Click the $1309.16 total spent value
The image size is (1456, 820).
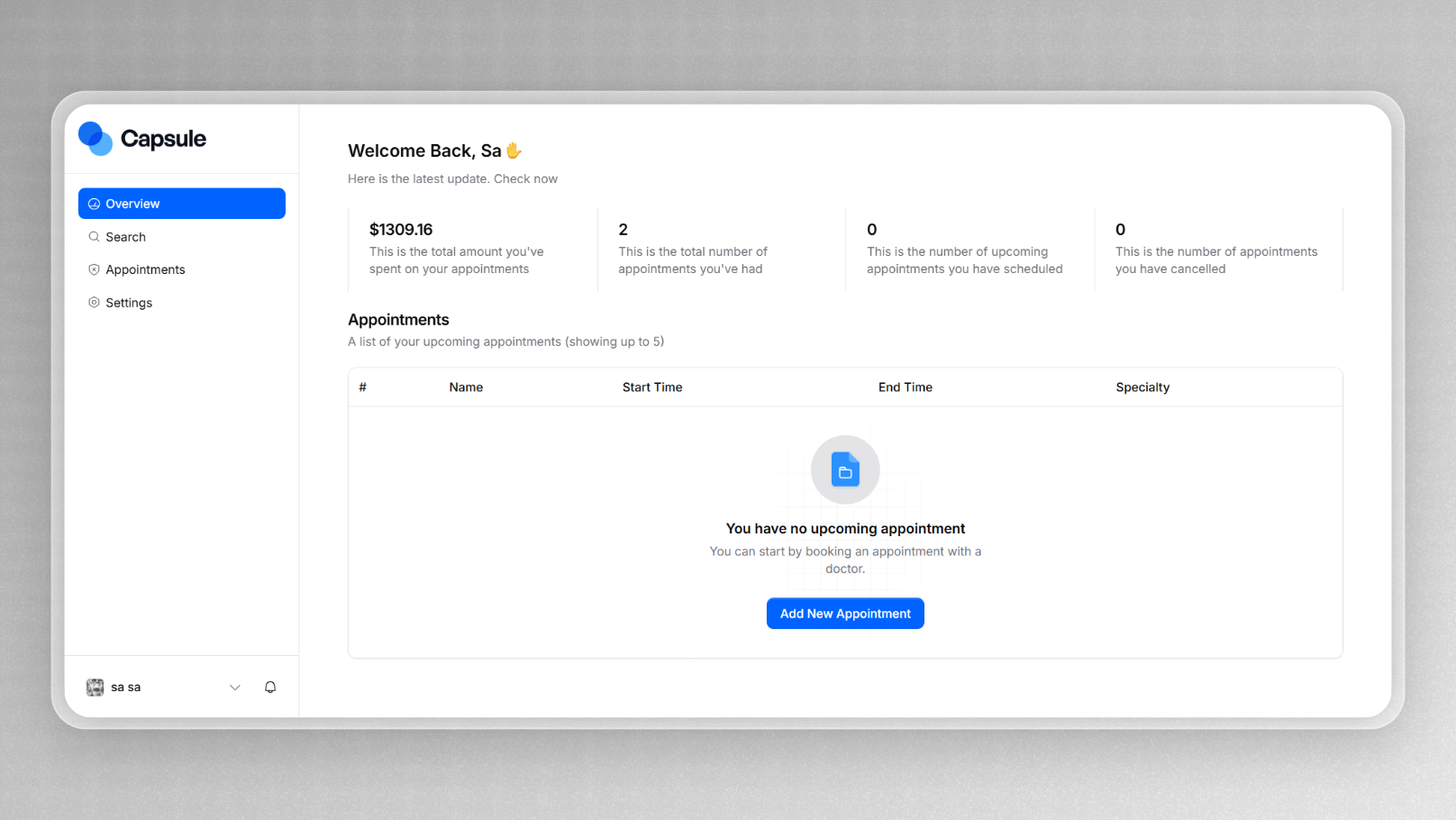coord(401,230)
